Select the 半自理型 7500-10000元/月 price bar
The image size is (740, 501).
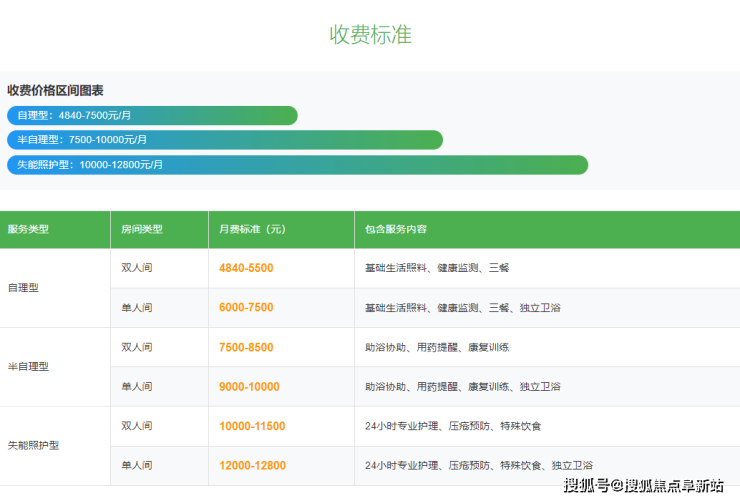point(224,140)
